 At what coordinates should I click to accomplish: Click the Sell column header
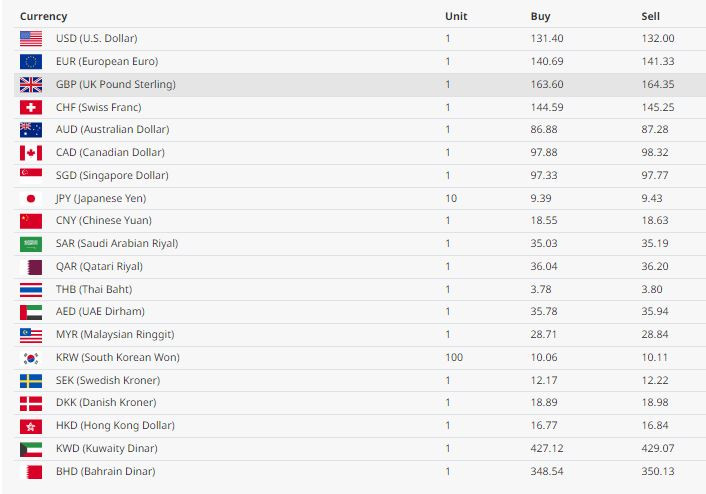pyautogui.click(x=651, y=16)
